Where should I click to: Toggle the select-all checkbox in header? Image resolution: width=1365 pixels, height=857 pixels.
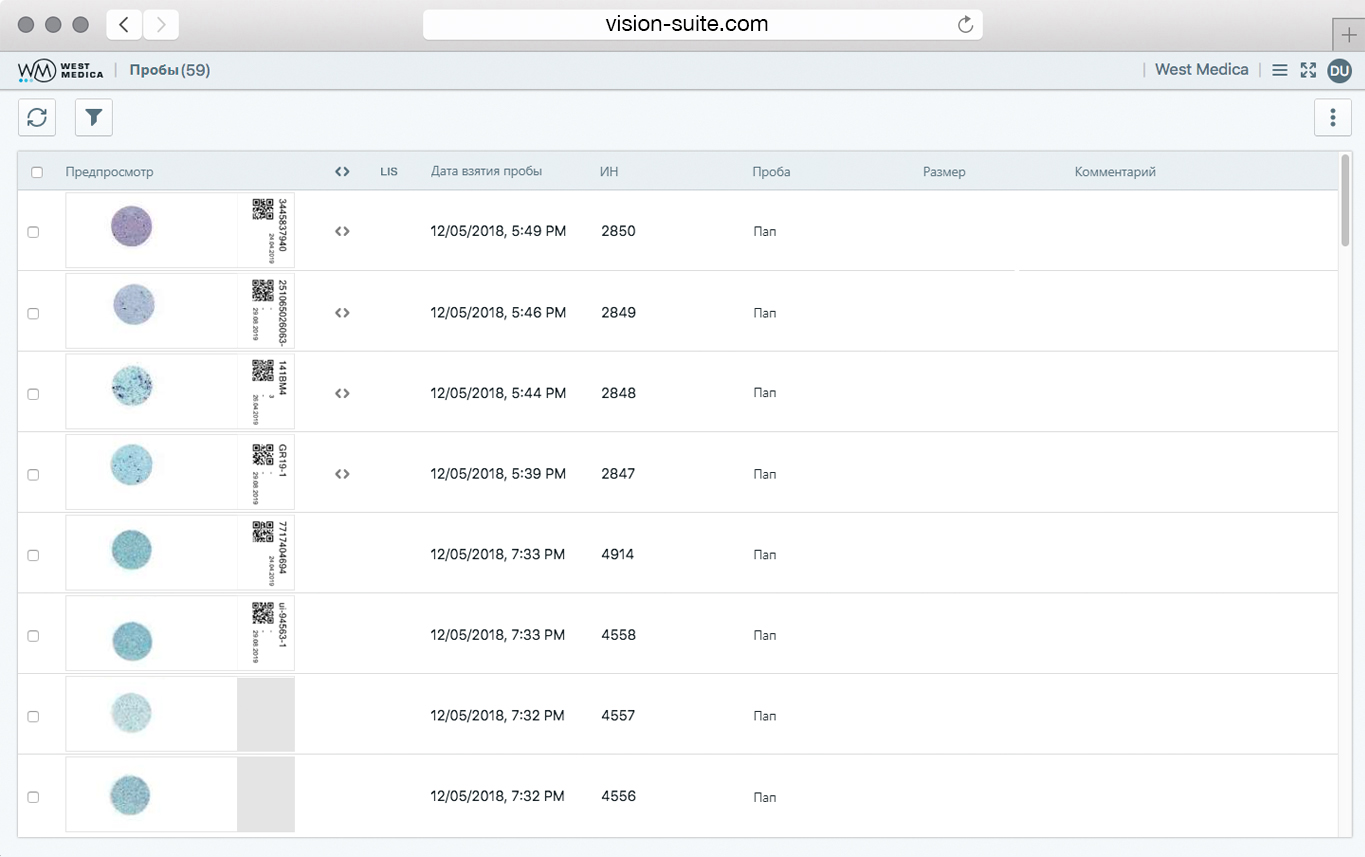coord(37,172)
